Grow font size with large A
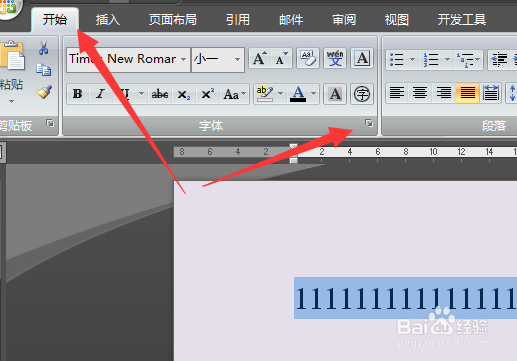This screenshot has height=361, width=517. click(260, 59)
